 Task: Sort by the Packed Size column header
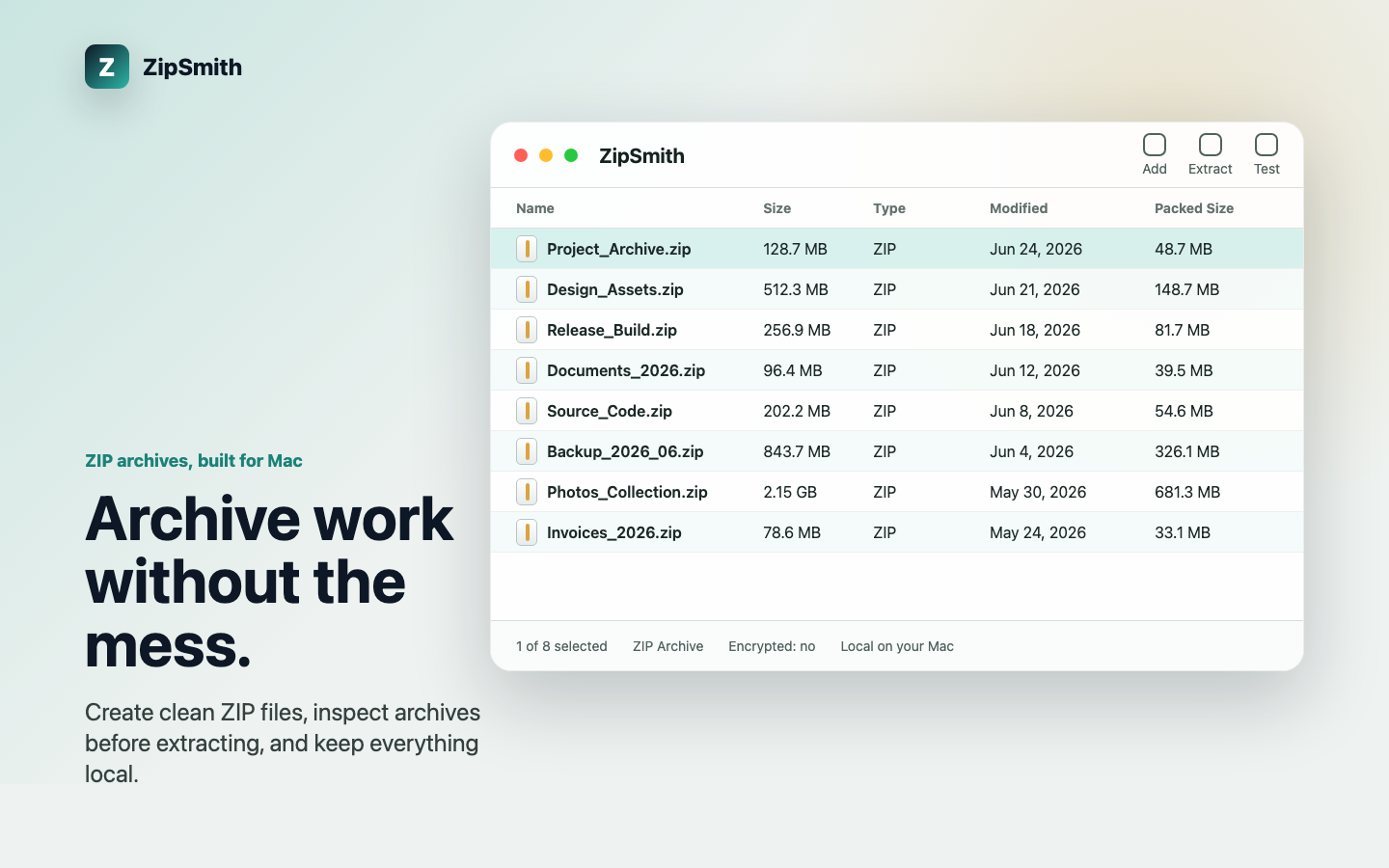(1194, 208)
